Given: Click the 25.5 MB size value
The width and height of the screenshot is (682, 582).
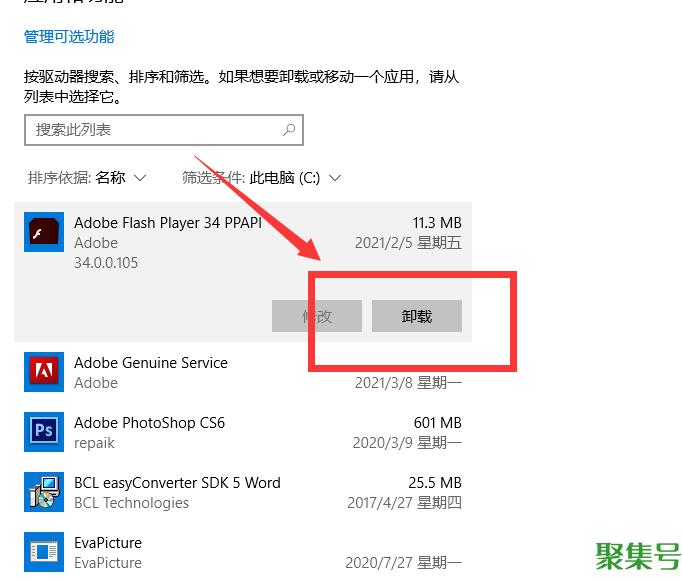Looking at the screenshot, I should tap(435, 483).
